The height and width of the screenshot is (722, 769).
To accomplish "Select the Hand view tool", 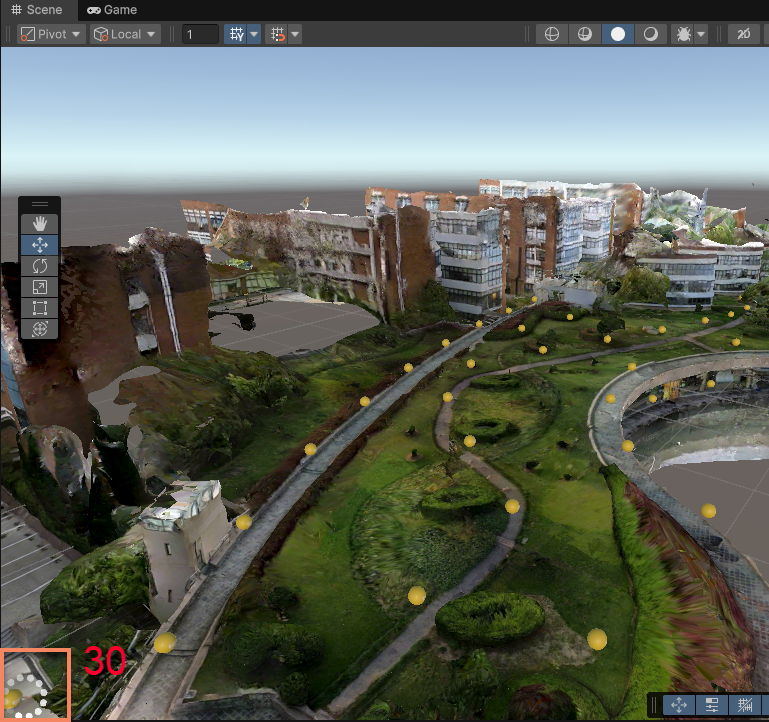I will click(40, 224).
